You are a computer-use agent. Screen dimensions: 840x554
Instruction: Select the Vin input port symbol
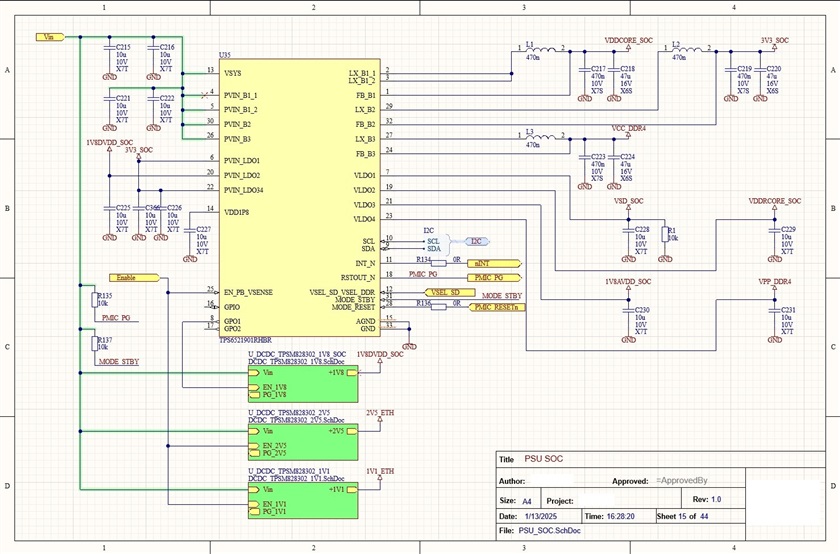tap(50, 37)
